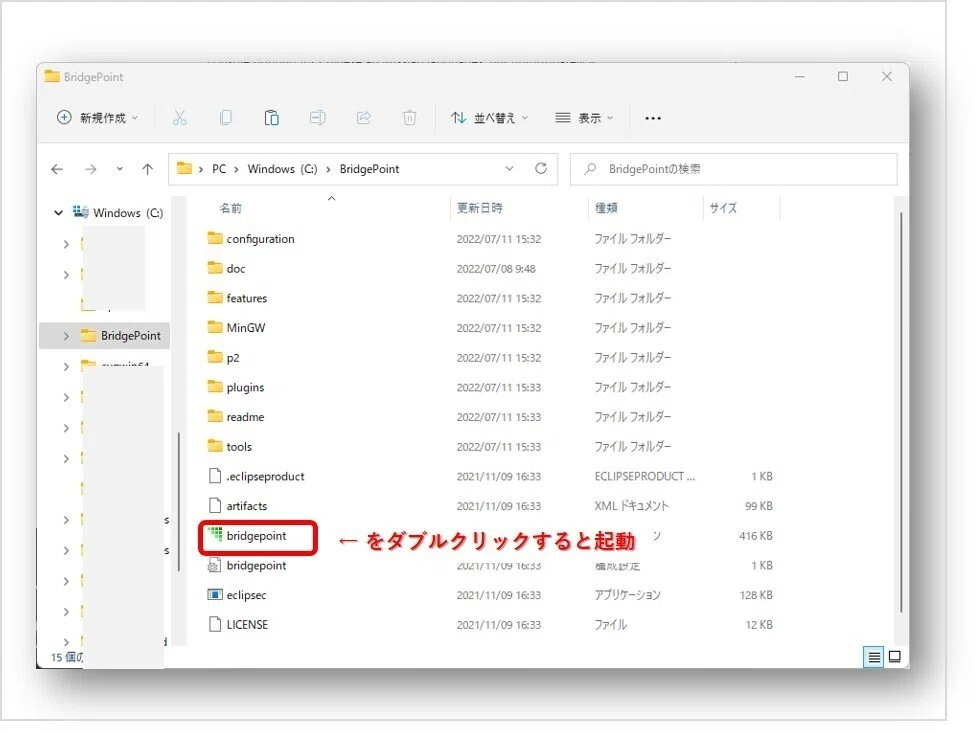
Task: Open the 並べ替え sort dropdown
Action: pos(489,118)
